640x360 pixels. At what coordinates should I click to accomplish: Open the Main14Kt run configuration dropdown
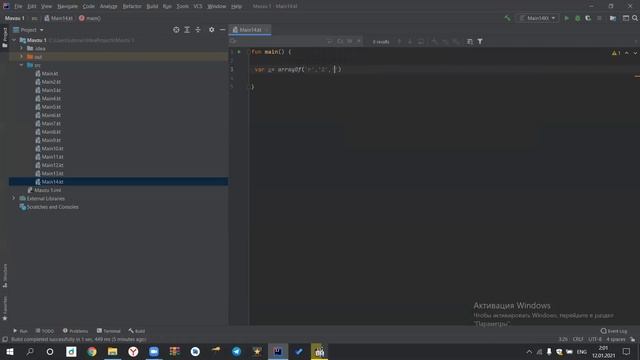coord(538,18)
